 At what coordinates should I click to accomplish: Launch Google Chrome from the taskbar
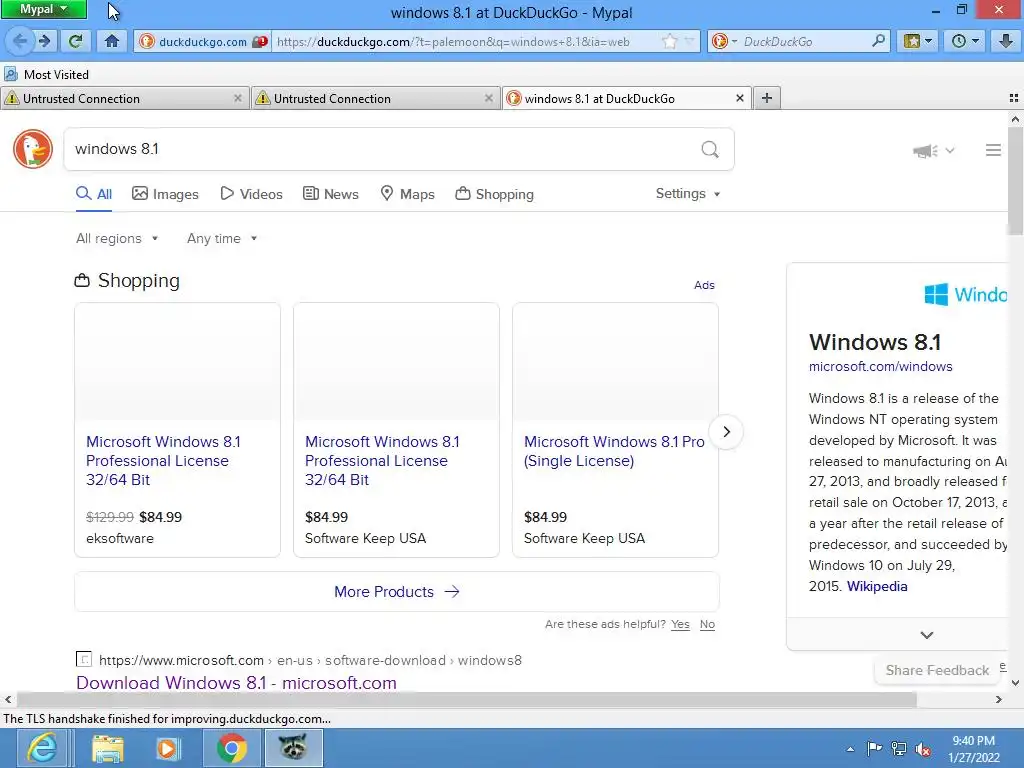[231, 748]
